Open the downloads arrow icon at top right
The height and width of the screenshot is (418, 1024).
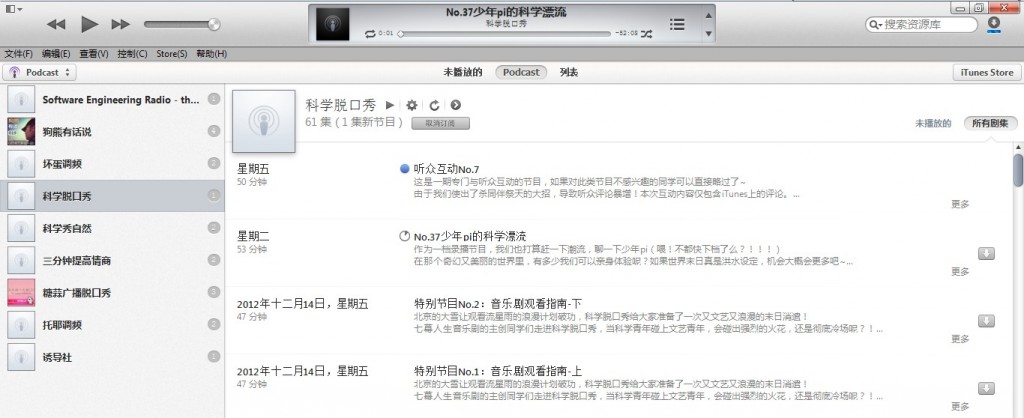pyautogui.click(x=993, y=25)
